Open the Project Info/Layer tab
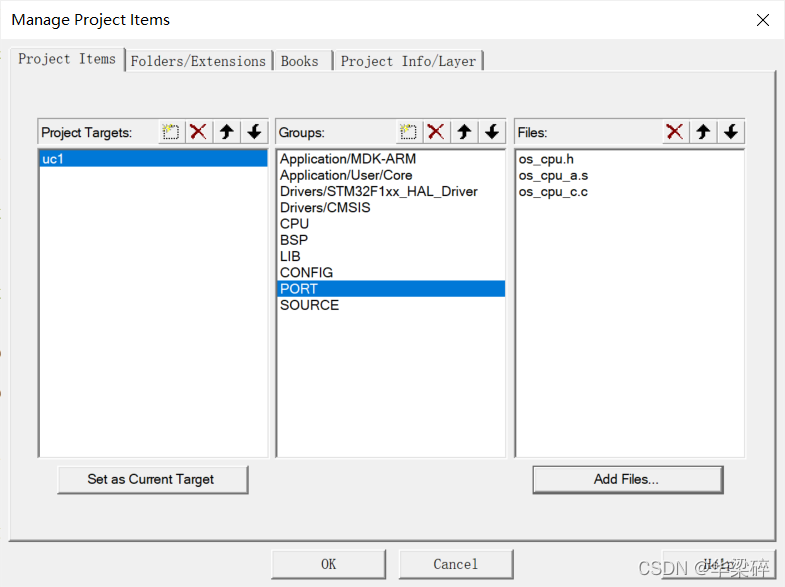The image size is (785, 587). click(x=408, y=61)
